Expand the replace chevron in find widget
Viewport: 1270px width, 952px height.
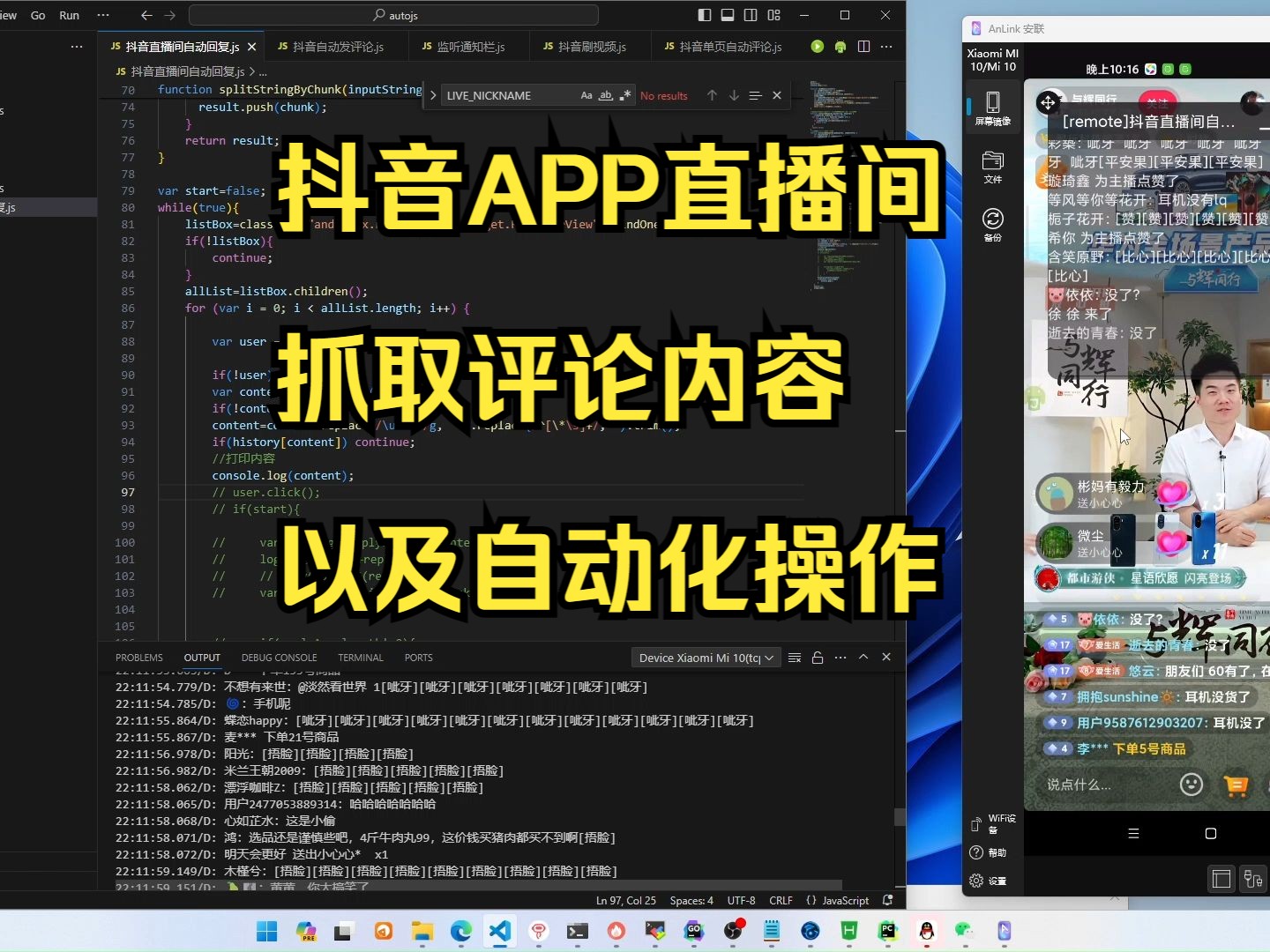(x=433, y=95)
